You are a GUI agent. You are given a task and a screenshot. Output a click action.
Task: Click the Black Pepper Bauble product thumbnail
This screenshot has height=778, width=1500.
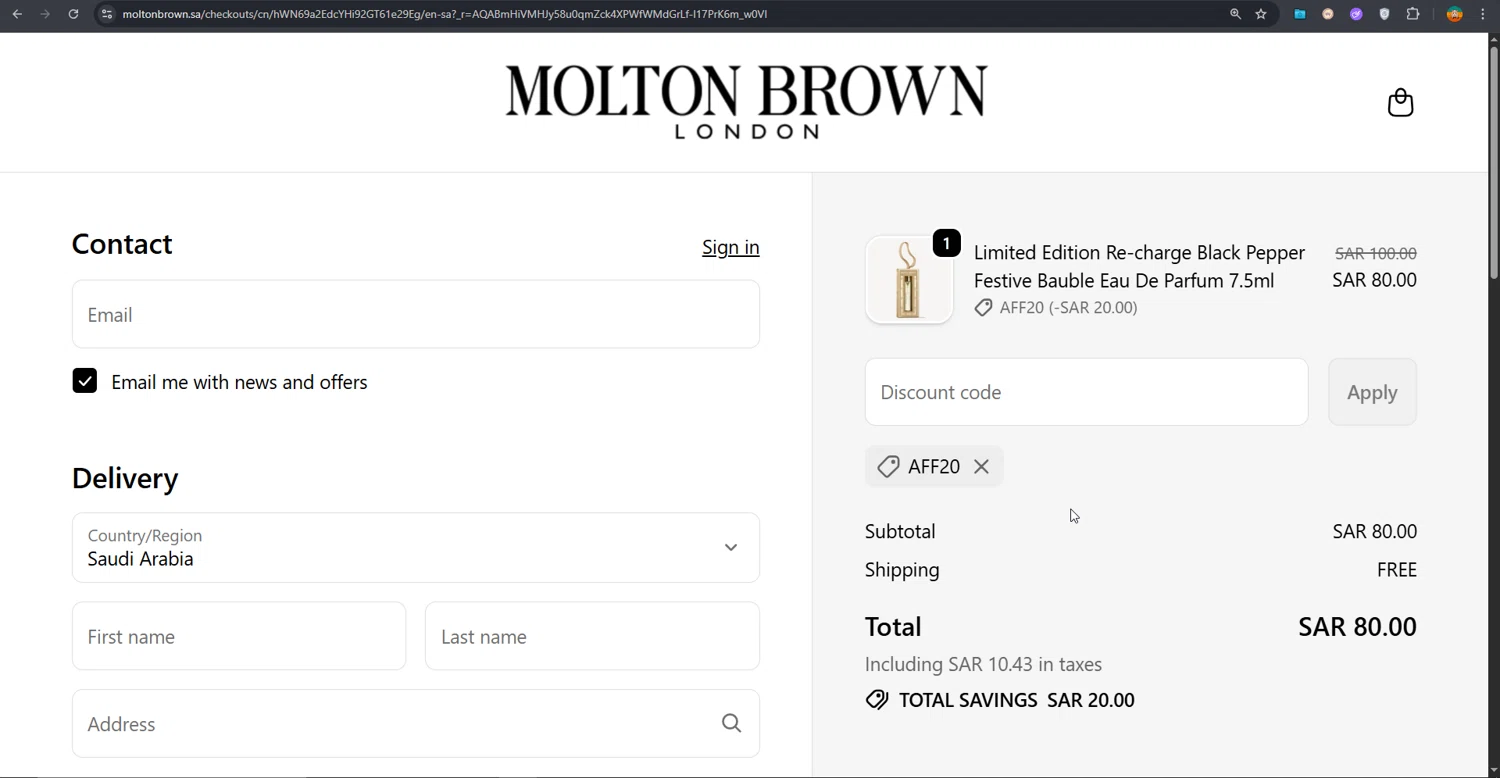[x=909, y=280]
